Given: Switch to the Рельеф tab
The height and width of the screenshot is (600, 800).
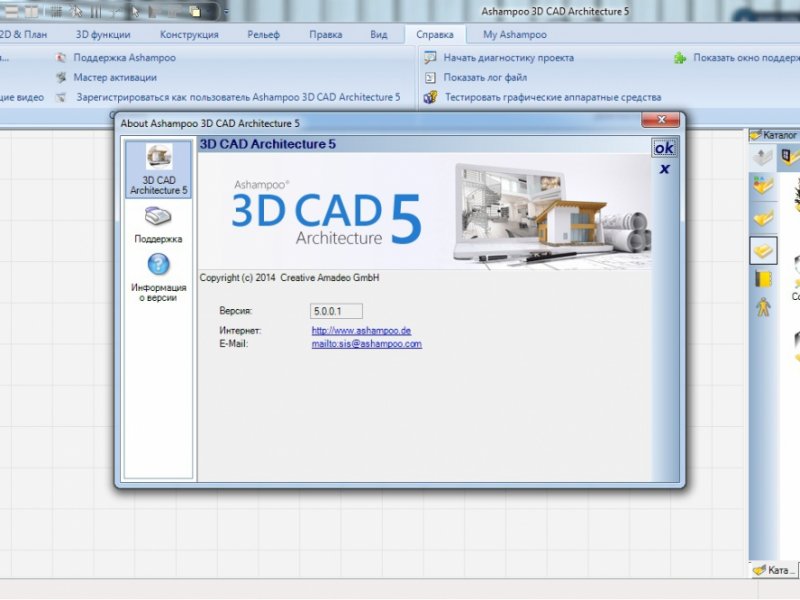Looking at the screenshot, I should coord(264,35).
